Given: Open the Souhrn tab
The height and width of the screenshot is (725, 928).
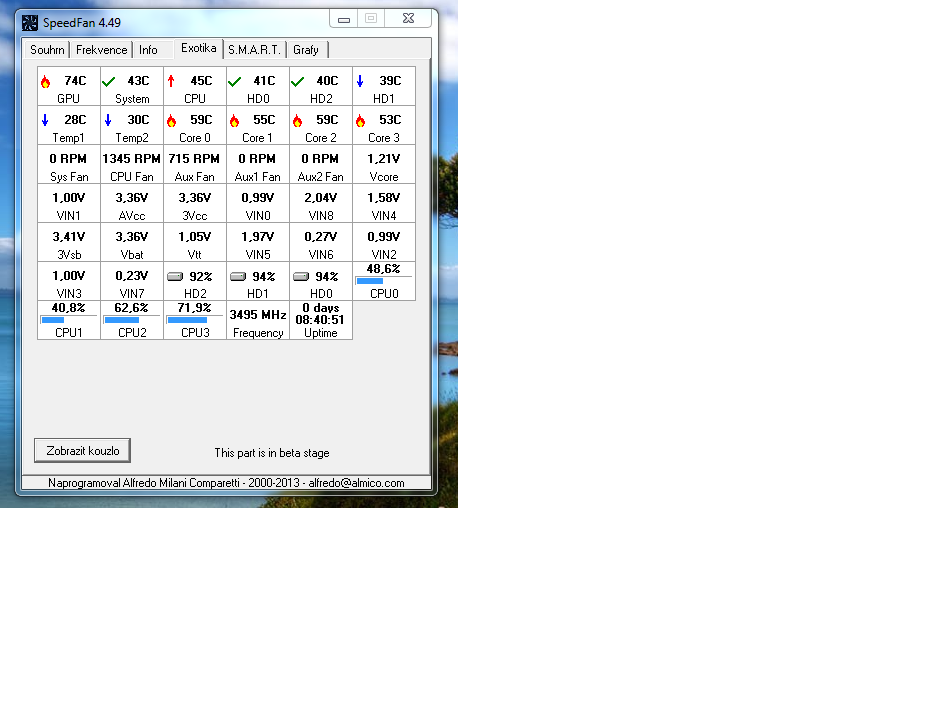Looking at the screenshot, I should click(x=47, y=50).
